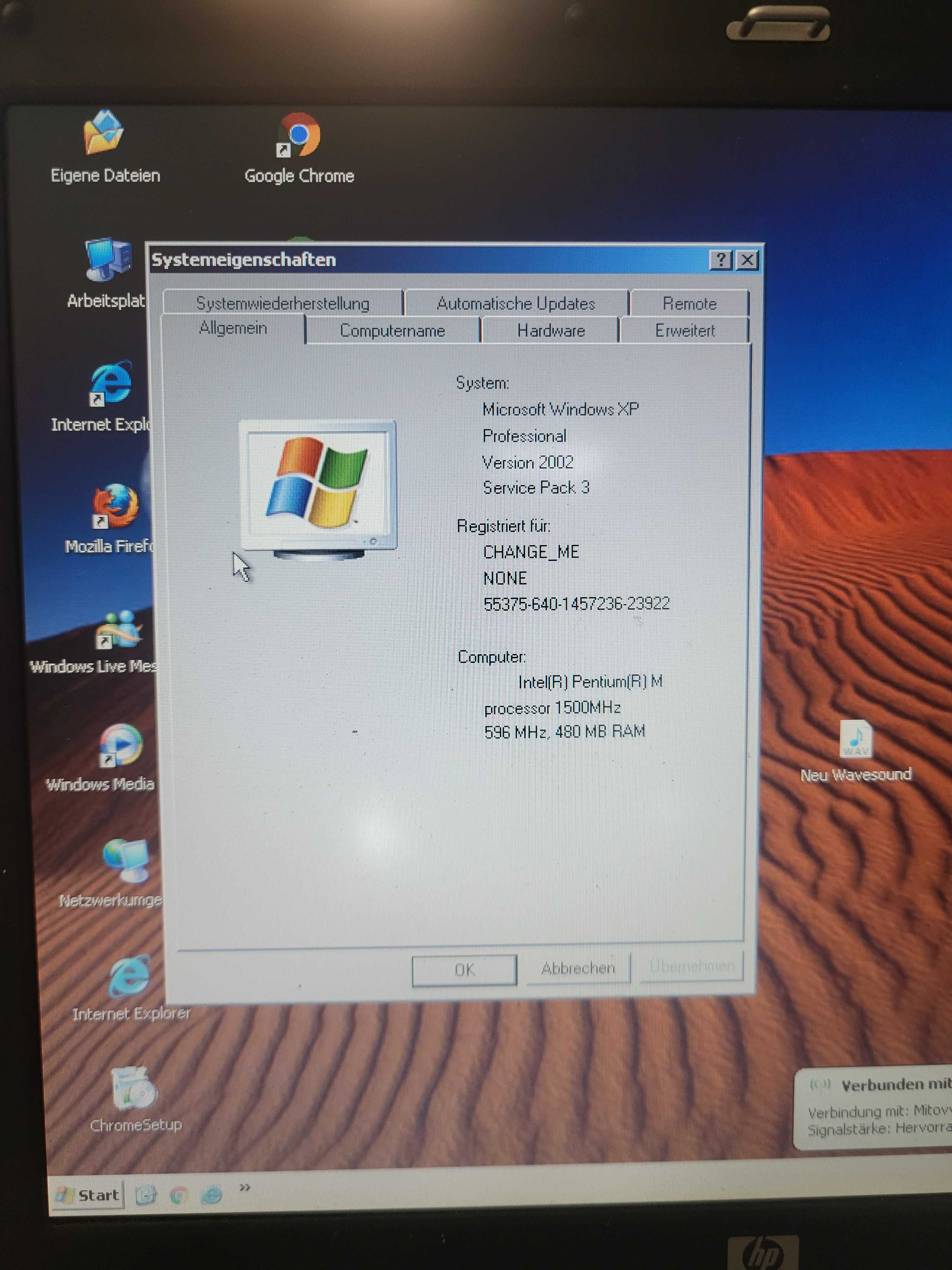
Task: Open the upper Internet Explorer desktop shortcut
Action: point(111,384)
